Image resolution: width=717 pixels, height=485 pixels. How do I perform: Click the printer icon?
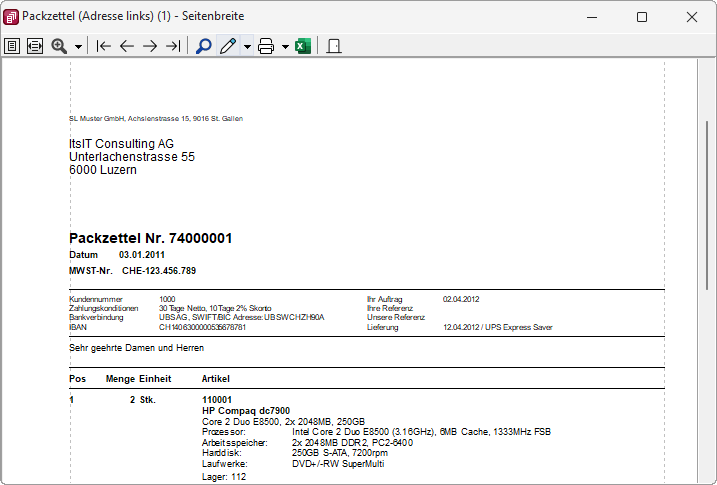click(266, 46)
